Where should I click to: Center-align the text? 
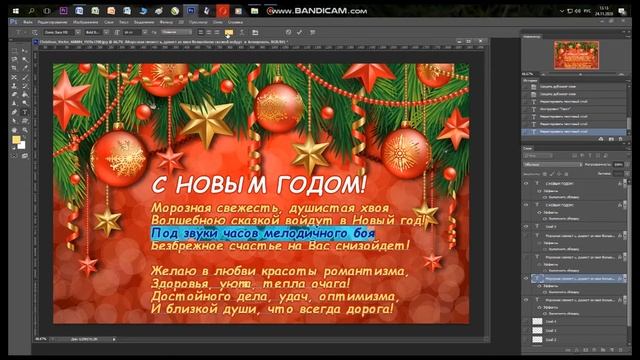coord(209,32)
